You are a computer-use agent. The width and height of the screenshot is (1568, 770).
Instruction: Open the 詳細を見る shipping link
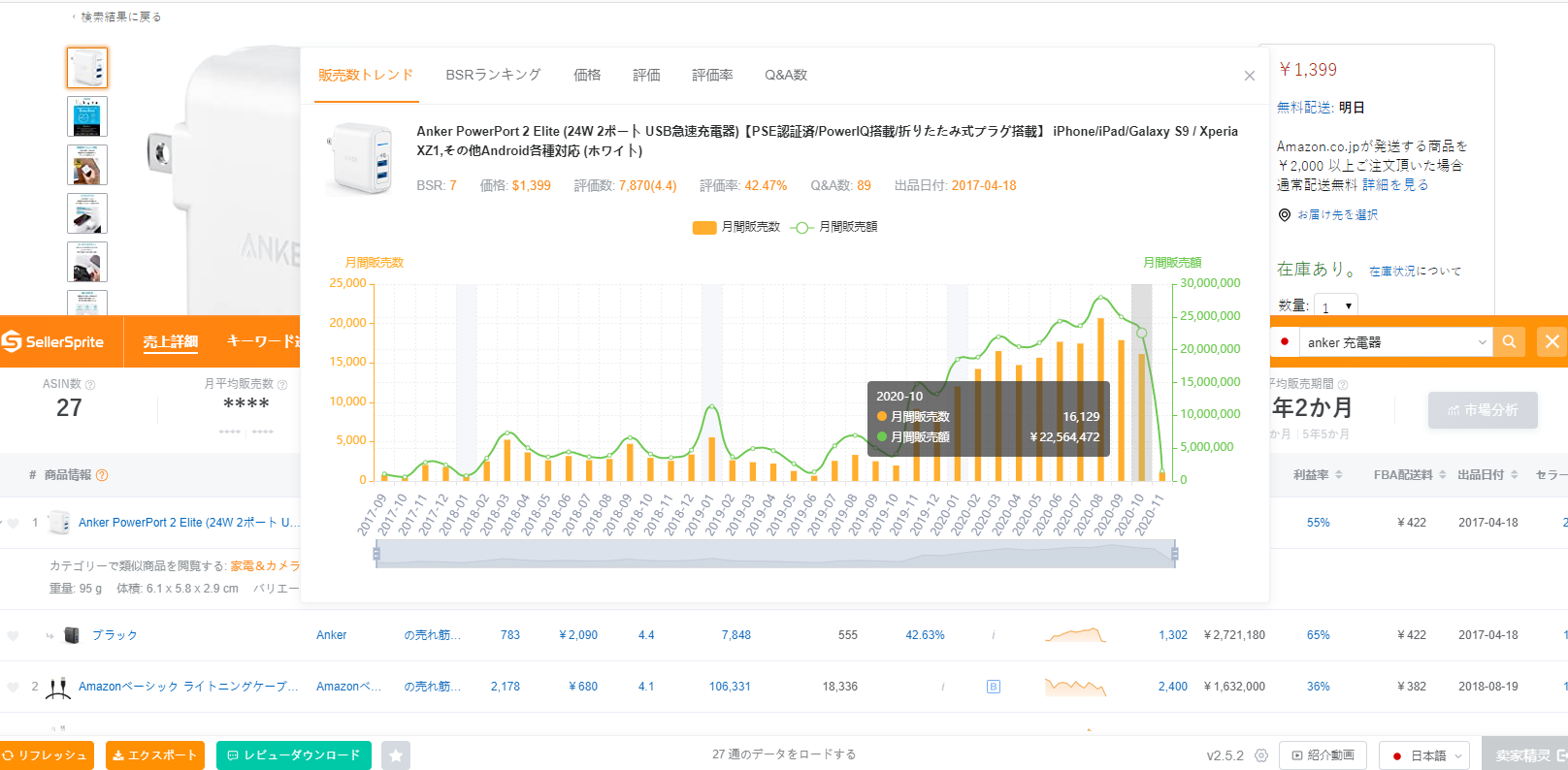tap(1395, 184)
